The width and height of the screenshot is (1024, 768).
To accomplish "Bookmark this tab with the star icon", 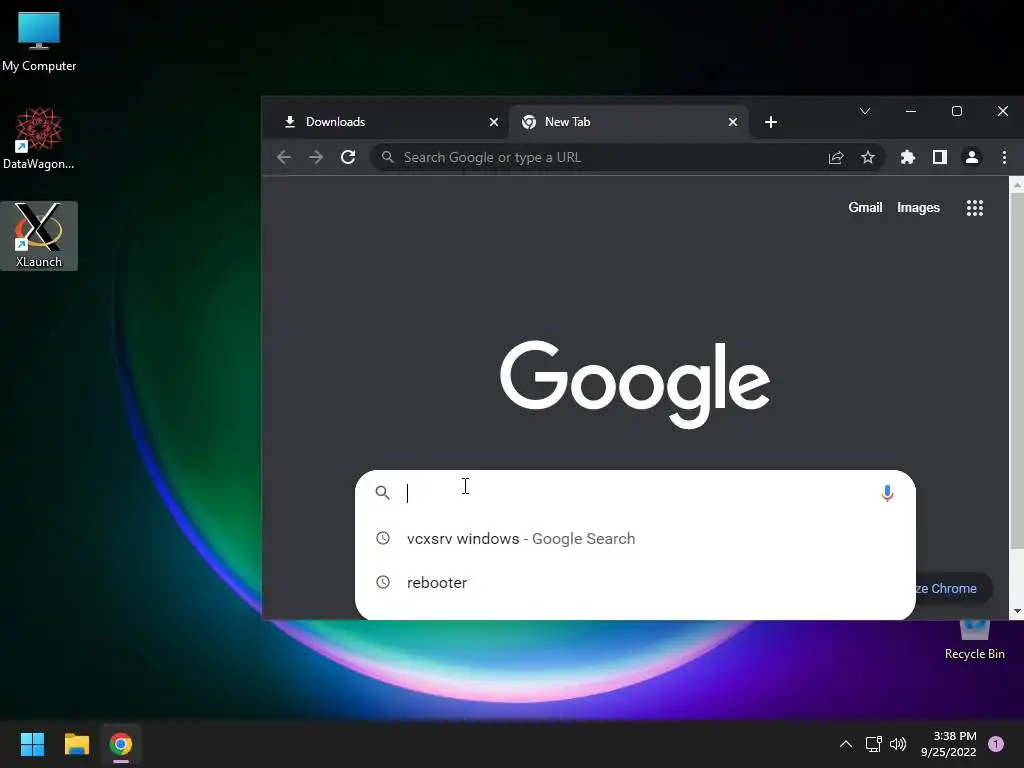I will (x=867, y=157).
